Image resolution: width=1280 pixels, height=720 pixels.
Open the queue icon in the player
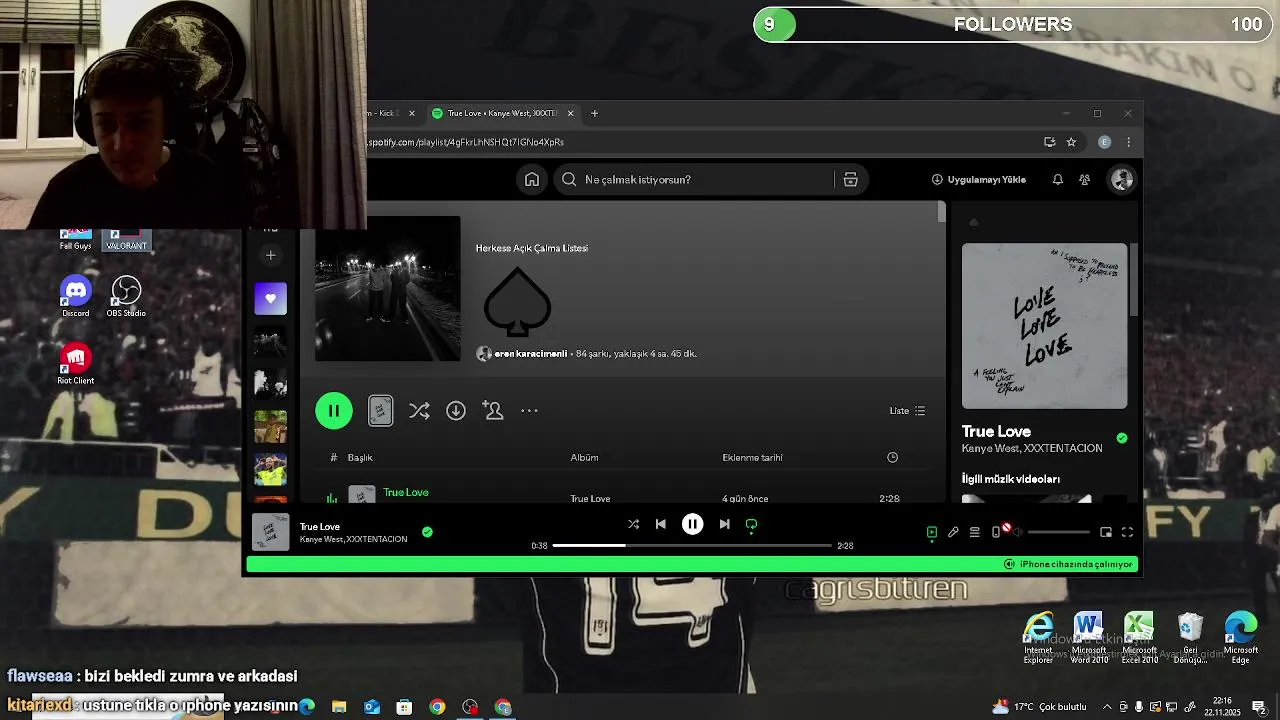click(x=974, y=532)
